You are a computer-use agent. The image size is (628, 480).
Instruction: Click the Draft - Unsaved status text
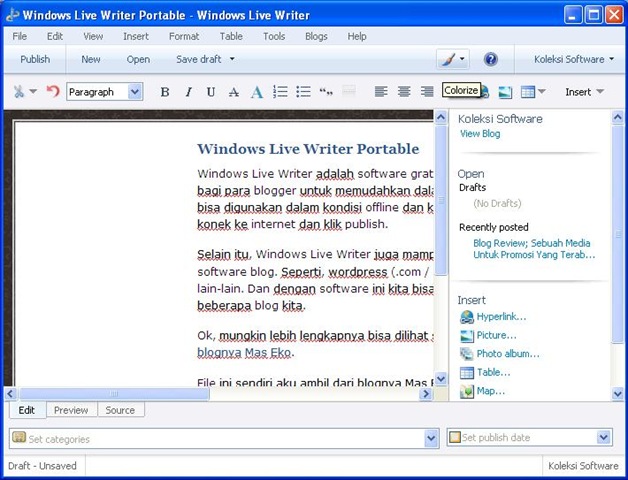42,466
